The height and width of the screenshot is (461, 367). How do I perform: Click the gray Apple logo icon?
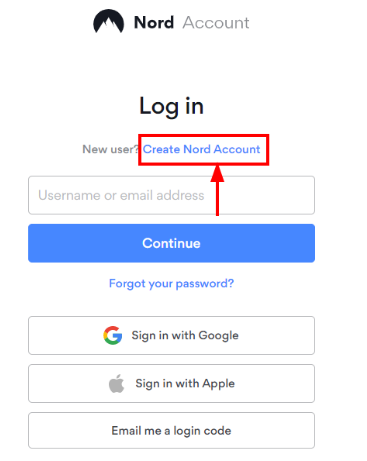(116, 383)
